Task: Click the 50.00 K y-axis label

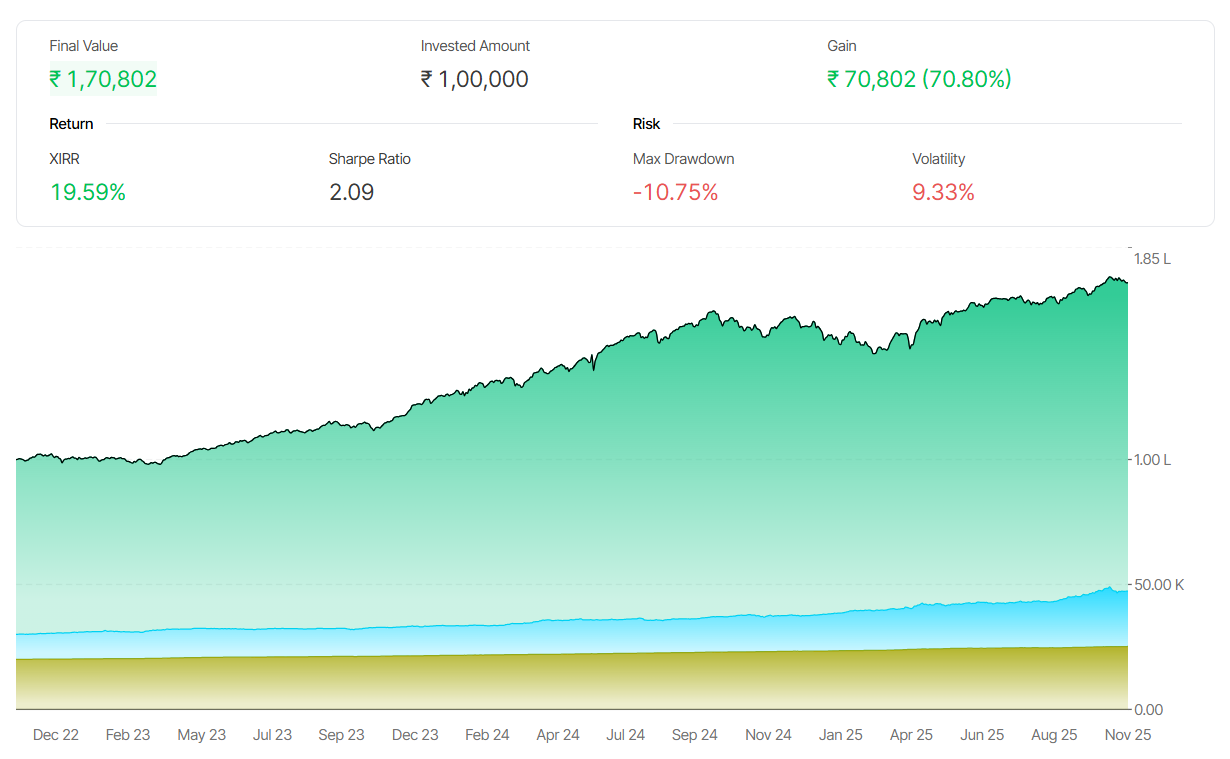Action: pos(1158,585)
